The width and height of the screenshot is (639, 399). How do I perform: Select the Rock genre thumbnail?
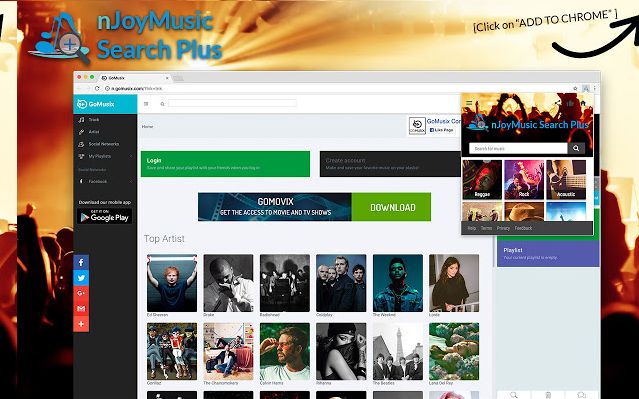point(524,179)
